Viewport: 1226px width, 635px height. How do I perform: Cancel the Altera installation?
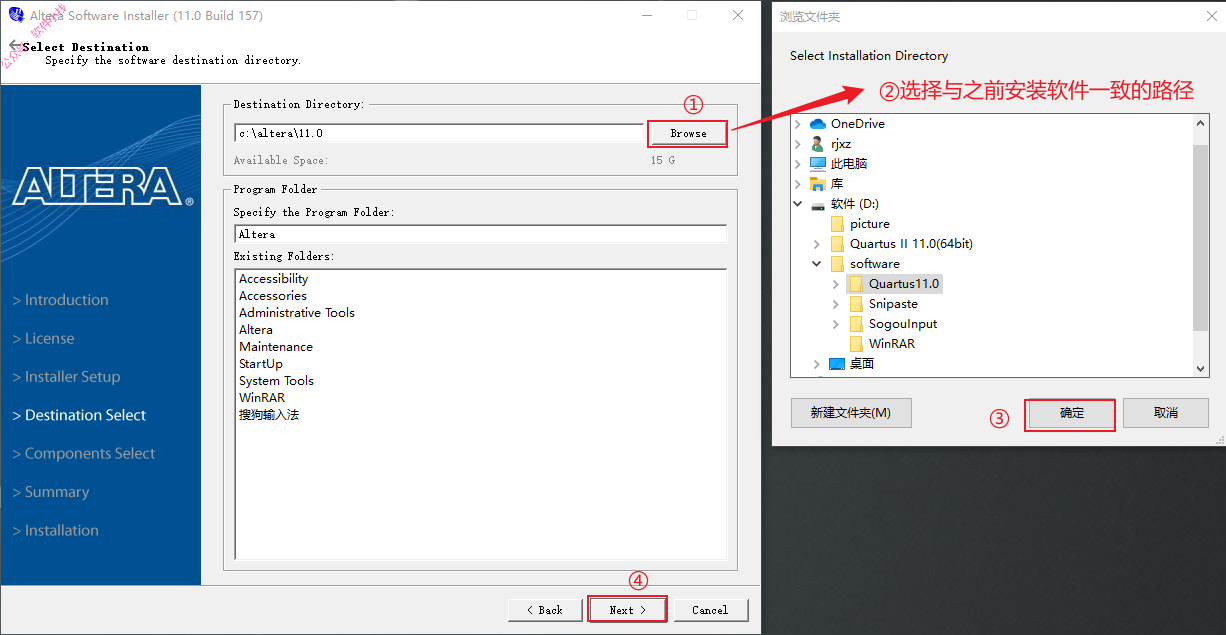710,610
